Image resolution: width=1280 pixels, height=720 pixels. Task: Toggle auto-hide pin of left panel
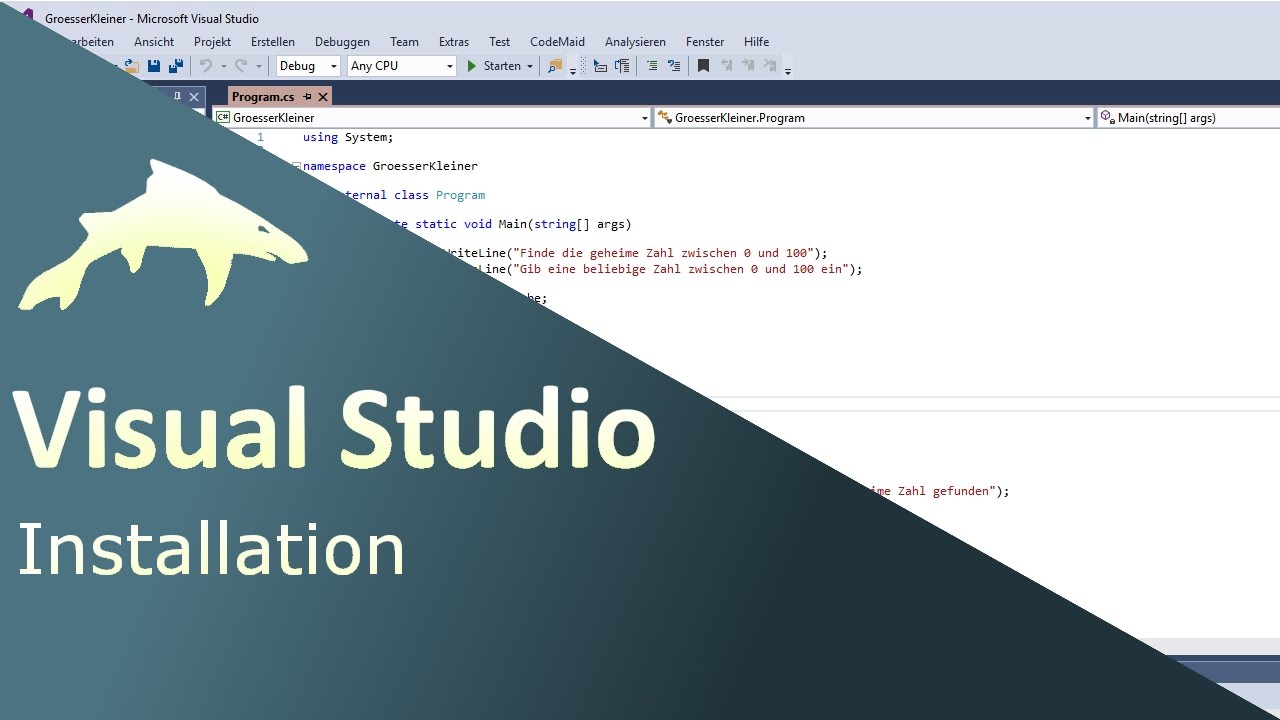(178, 96)
